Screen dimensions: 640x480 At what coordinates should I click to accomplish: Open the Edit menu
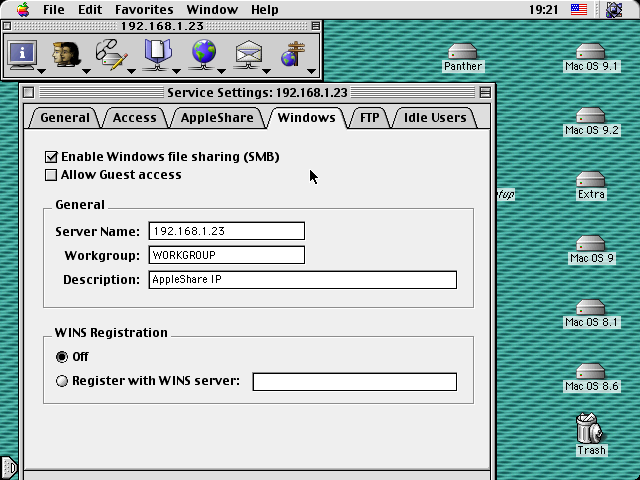tap(90, 9)
